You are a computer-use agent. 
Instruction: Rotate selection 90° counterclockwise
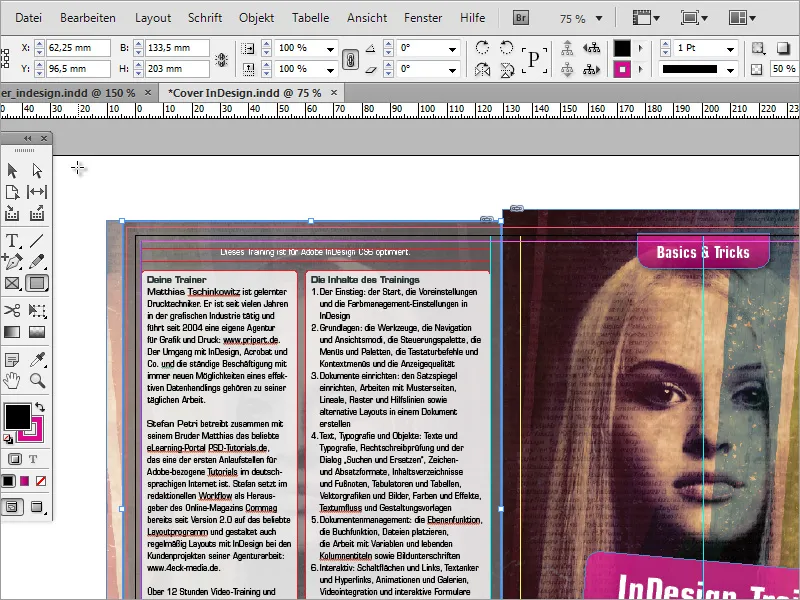point(506,48)
